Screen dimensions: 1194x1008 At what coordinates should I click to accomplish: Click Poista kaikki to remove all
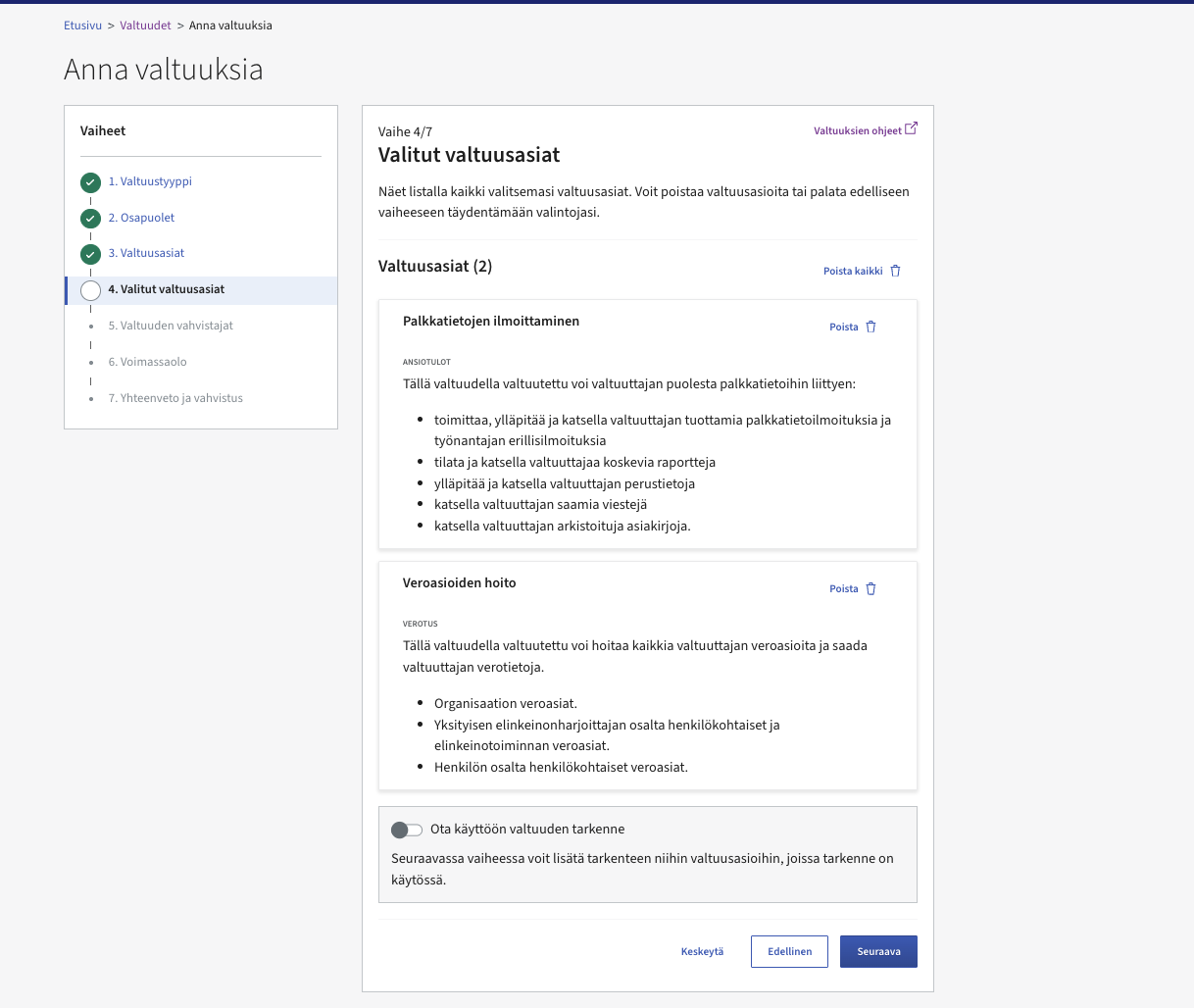tap(853, 271)
